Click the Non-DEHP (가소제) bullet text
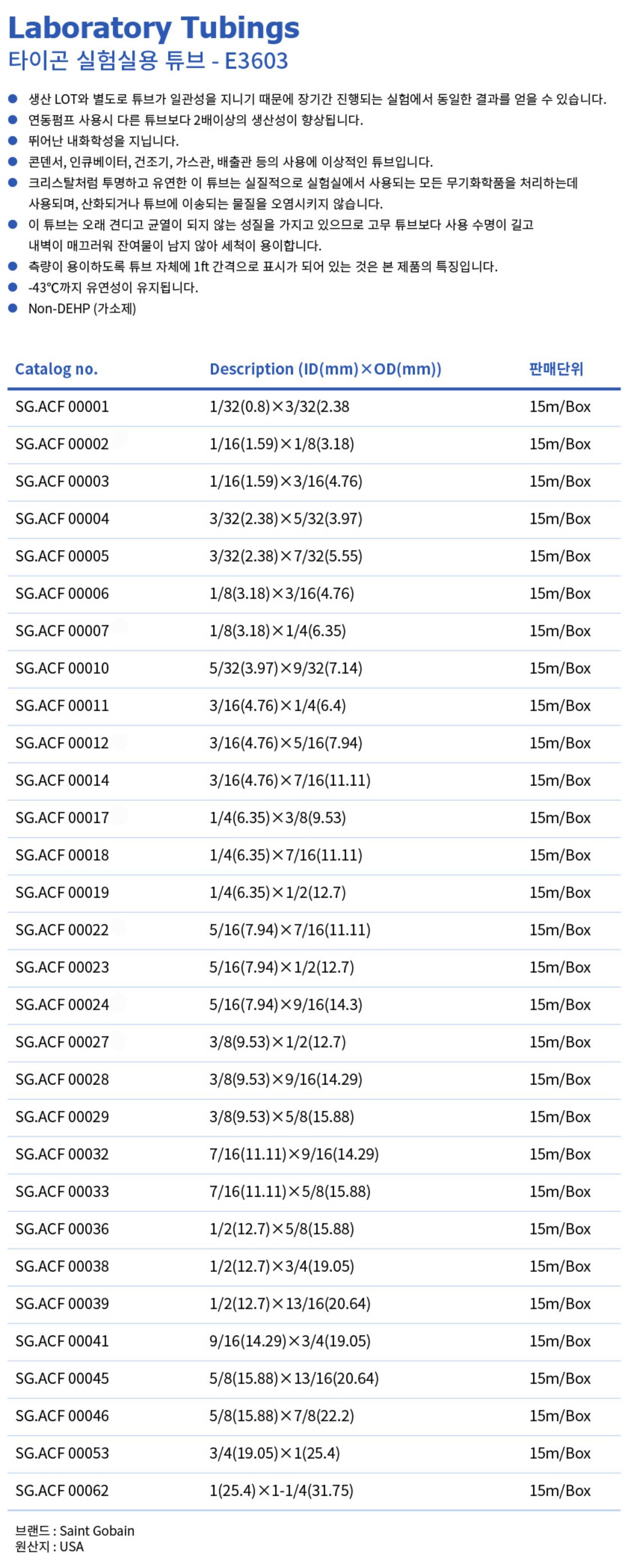The width and height of the screenshot is (629, 1568). 82,309
